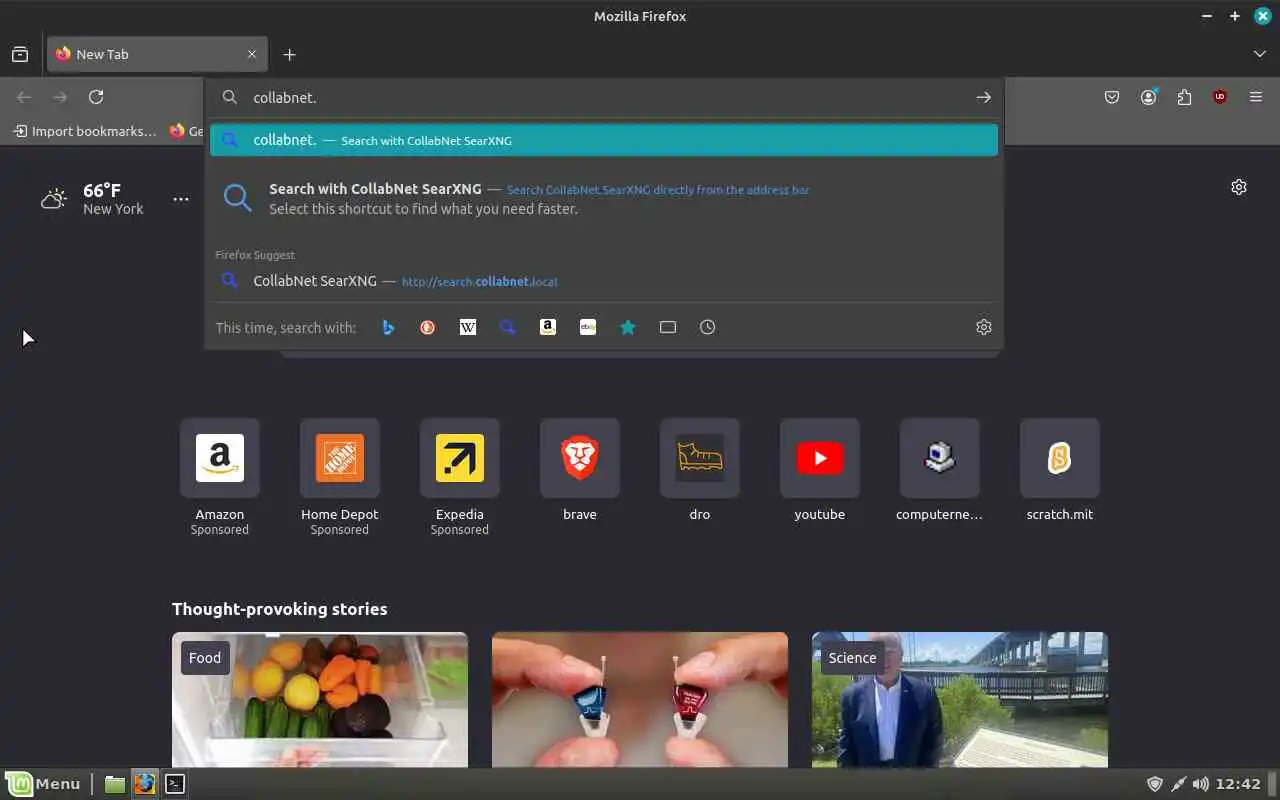Launch Terminal from taskbar

pyautogui.click(x=175, y=784)
